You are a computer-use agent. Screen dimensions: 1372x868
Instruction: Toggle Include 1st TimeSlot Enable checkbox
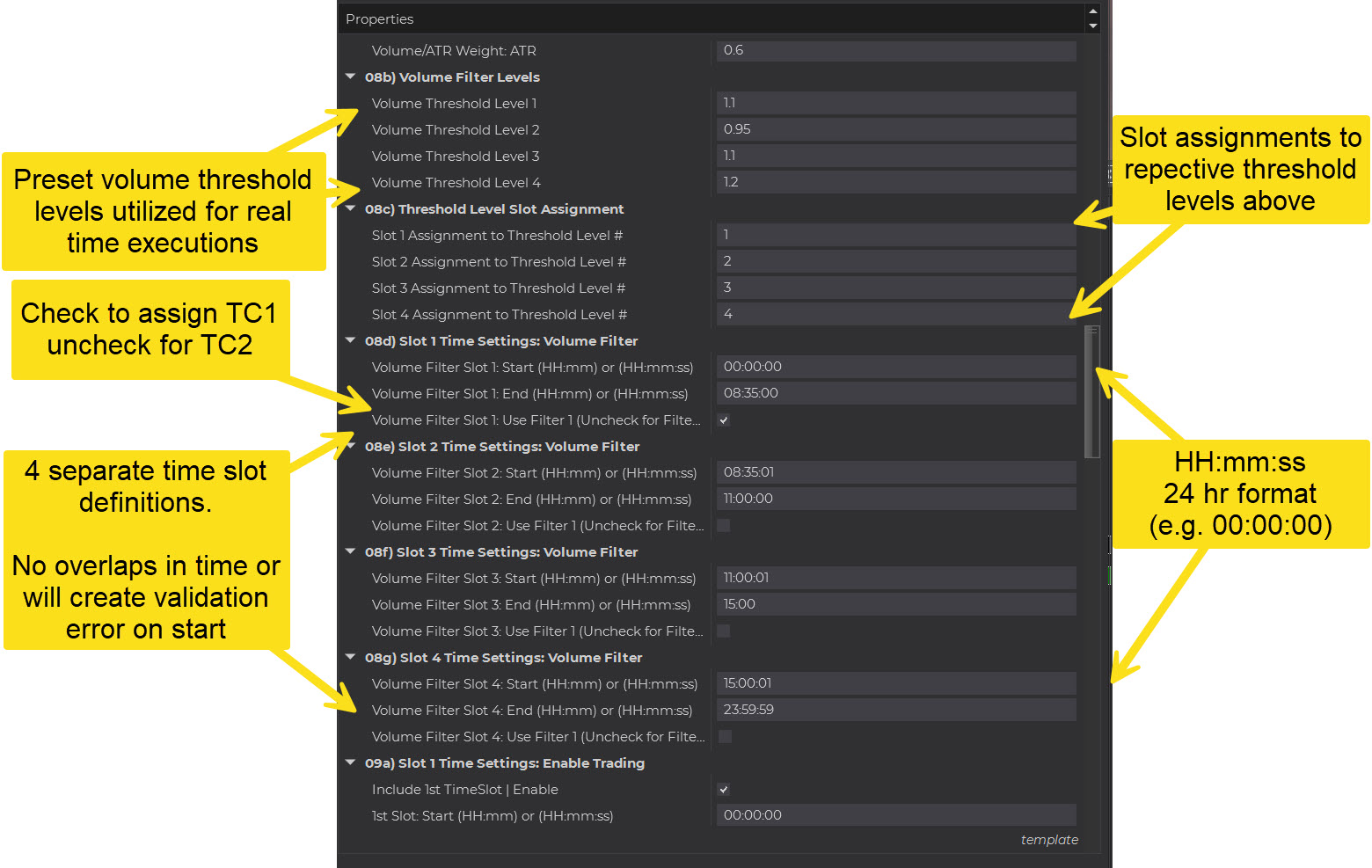coord(723,790)
